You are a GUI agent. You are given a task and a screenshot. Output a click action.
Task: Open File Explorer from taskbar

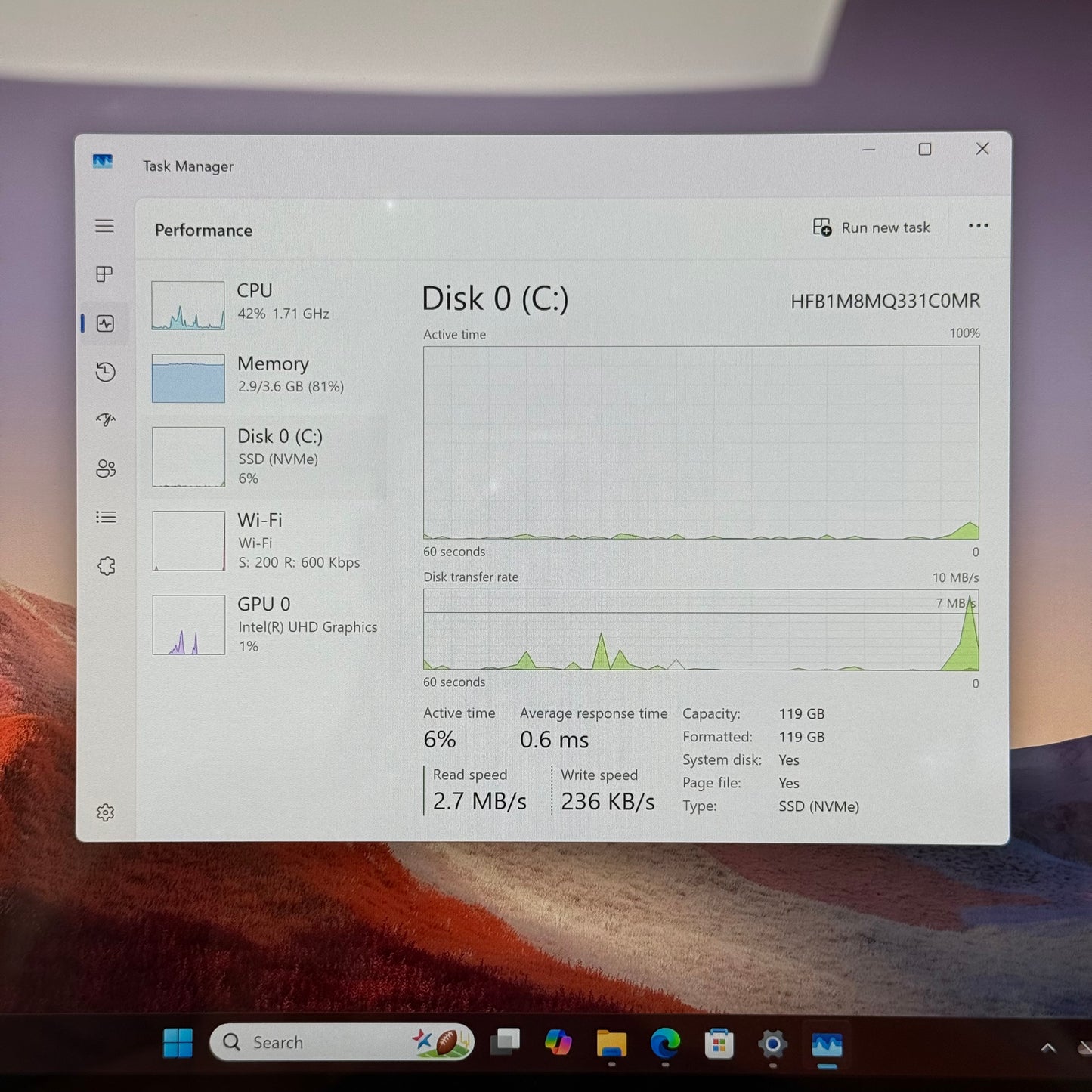(x=611, y=1044)
